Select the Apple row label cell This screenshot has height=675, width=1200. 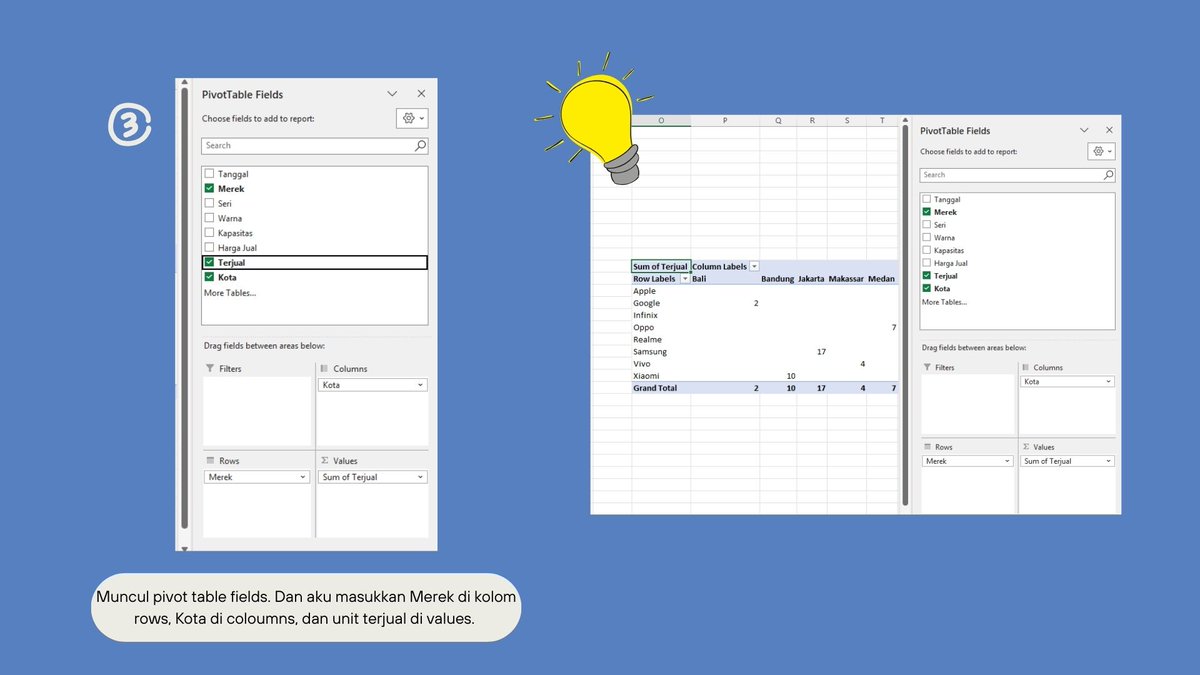tap(661, 291)
